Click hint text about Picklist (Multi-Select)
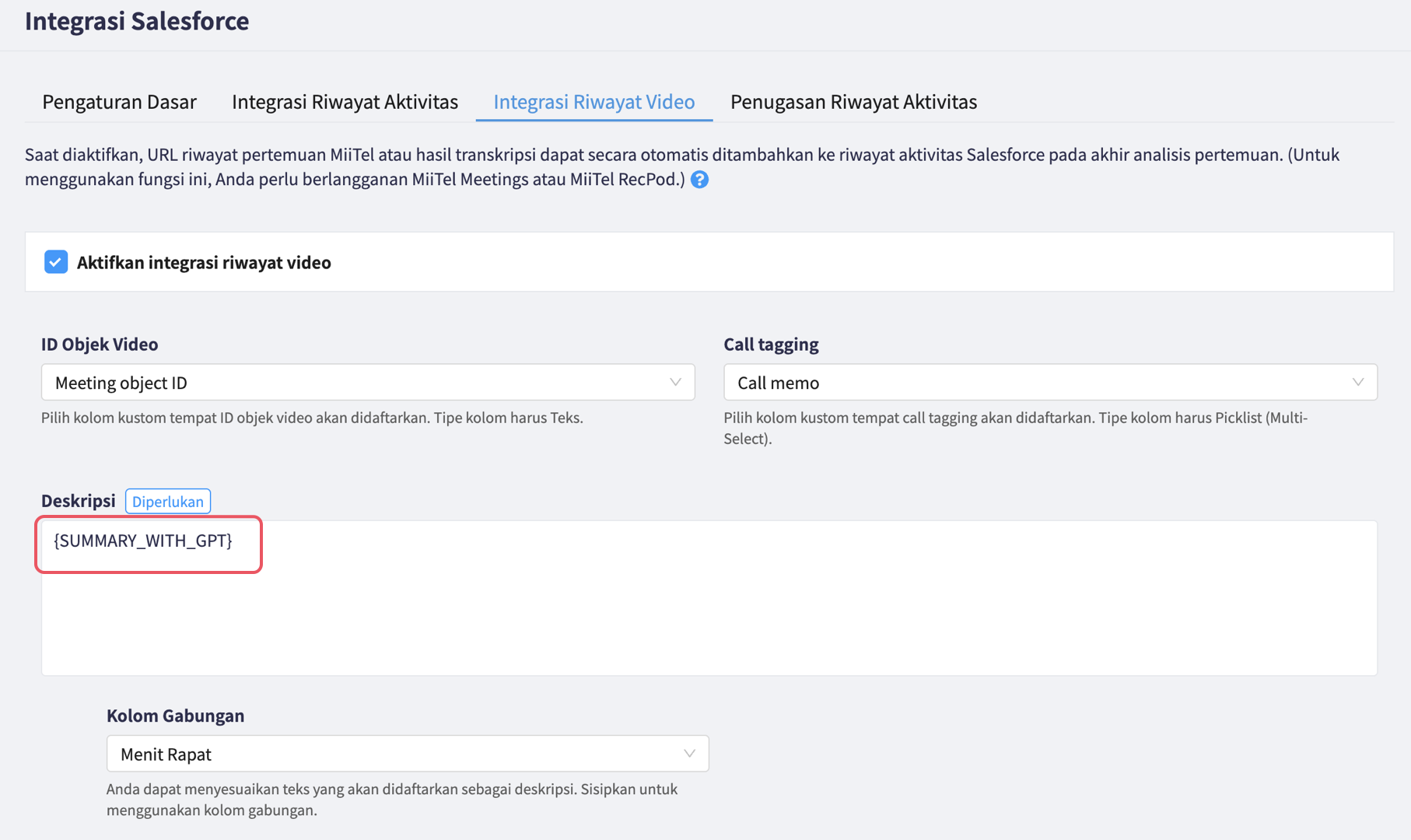The width and height of the screenshot is (1411, 840). pyautogui.click(x=1016, y=428)
